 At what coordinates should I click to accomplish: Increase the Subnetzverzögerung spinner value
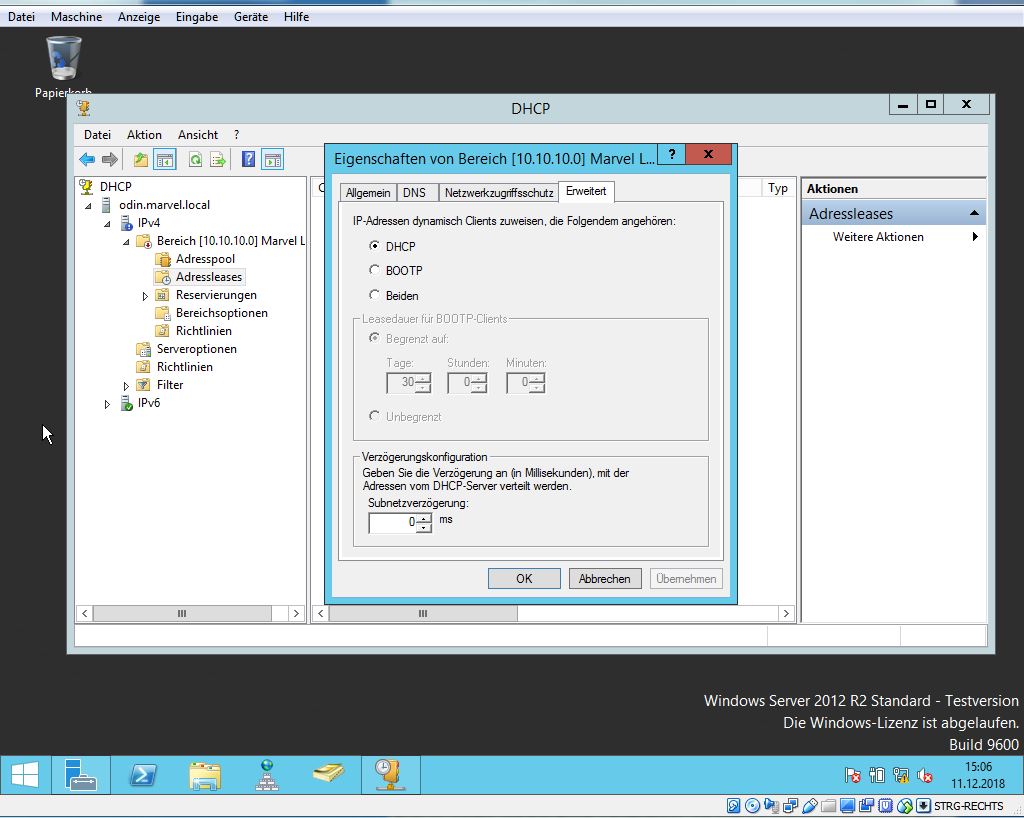pos(424,518)
